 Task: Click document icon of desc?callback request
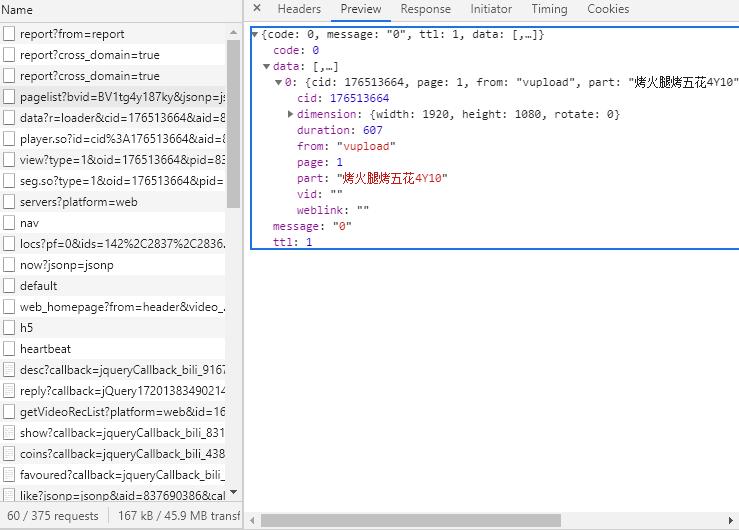click(x=9, y=370)
